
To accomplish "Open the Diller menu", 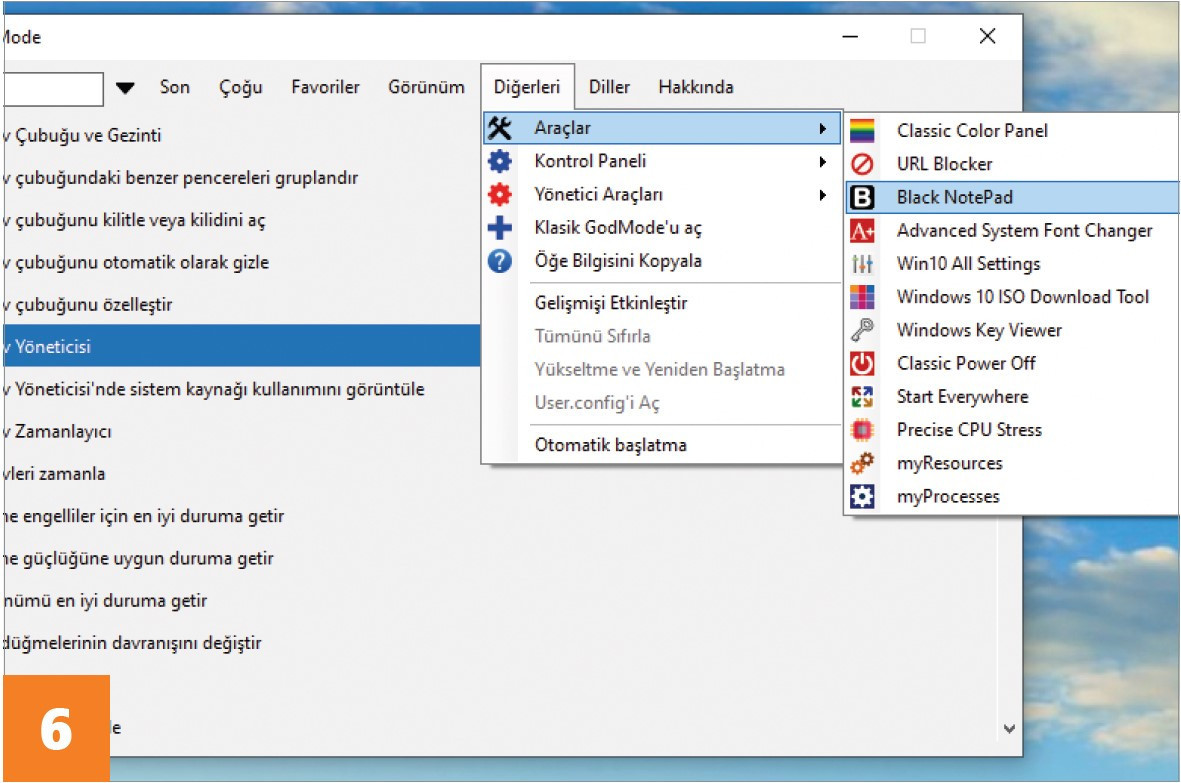I will [609, 87].
